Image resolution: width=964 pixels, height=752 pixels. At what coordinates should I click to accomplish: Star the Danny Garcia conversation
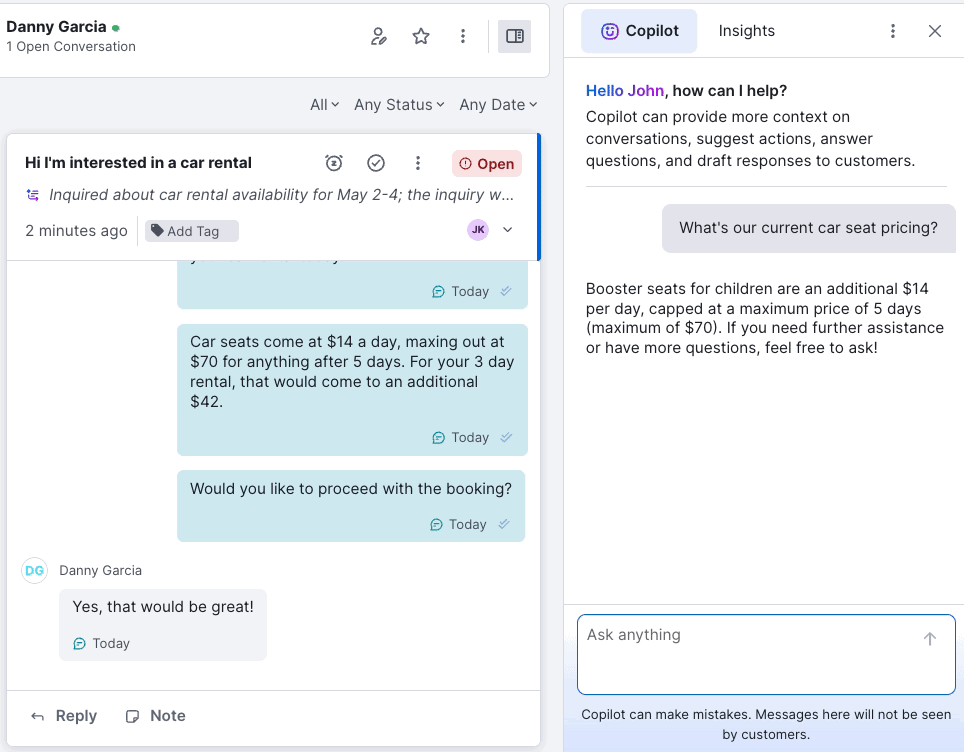click(x=420, y=35)
